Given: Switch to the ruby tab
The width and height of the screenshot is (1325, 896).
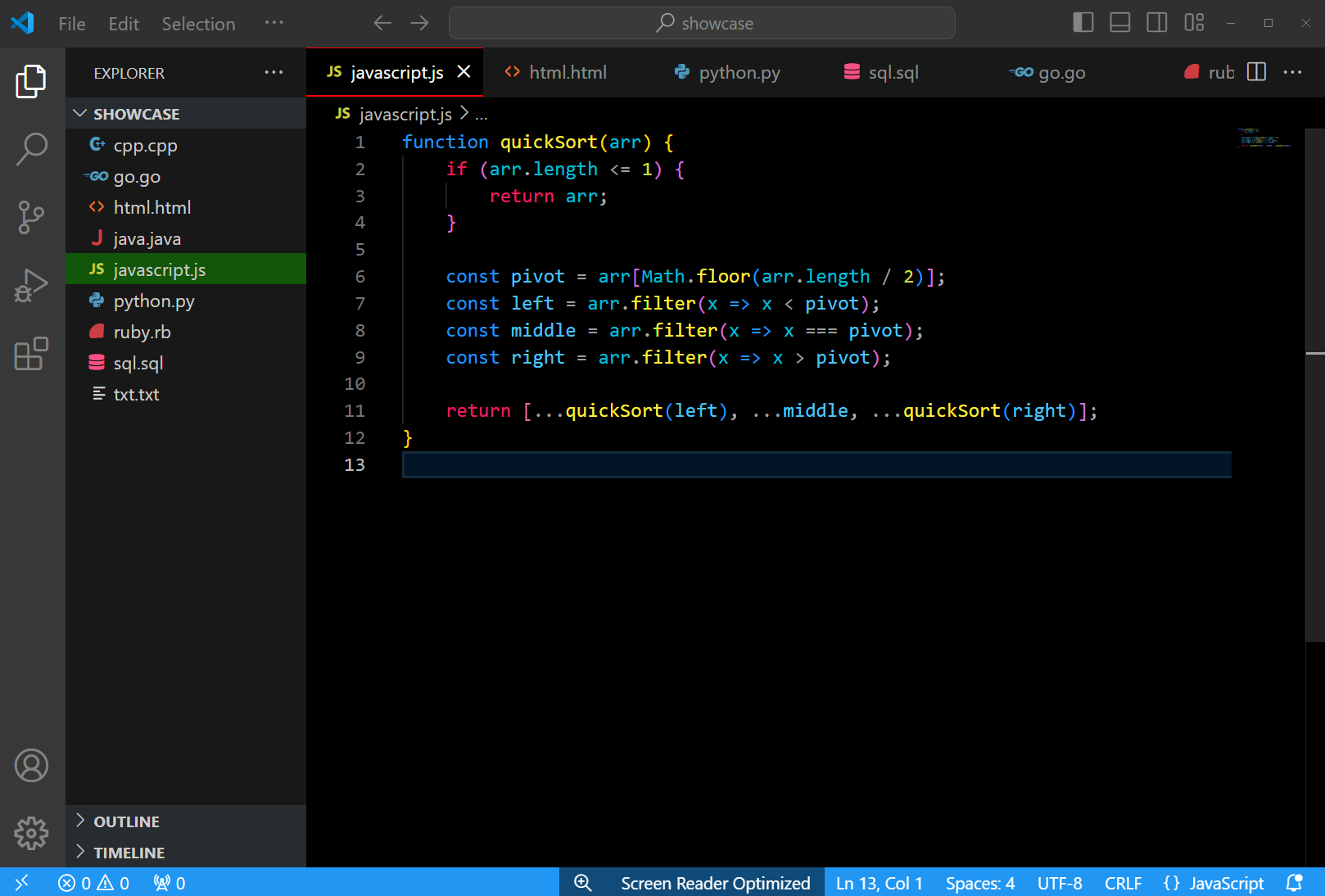Looking at the screenshot, I should [1209, 72].
